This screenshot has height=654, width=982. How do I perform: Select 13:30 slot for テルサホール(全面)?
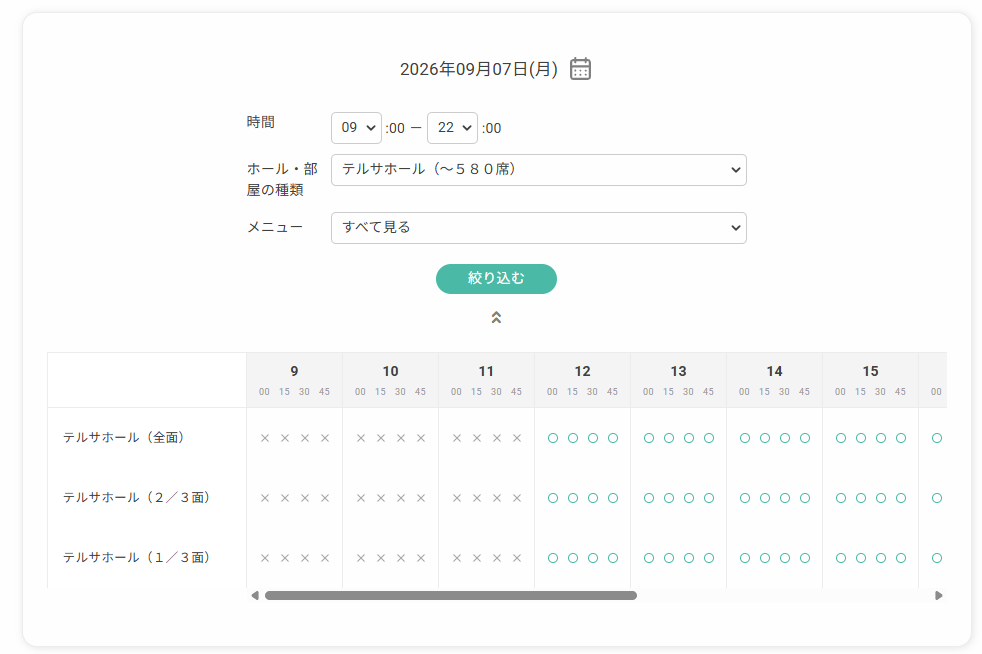click(x=689, y=438)
